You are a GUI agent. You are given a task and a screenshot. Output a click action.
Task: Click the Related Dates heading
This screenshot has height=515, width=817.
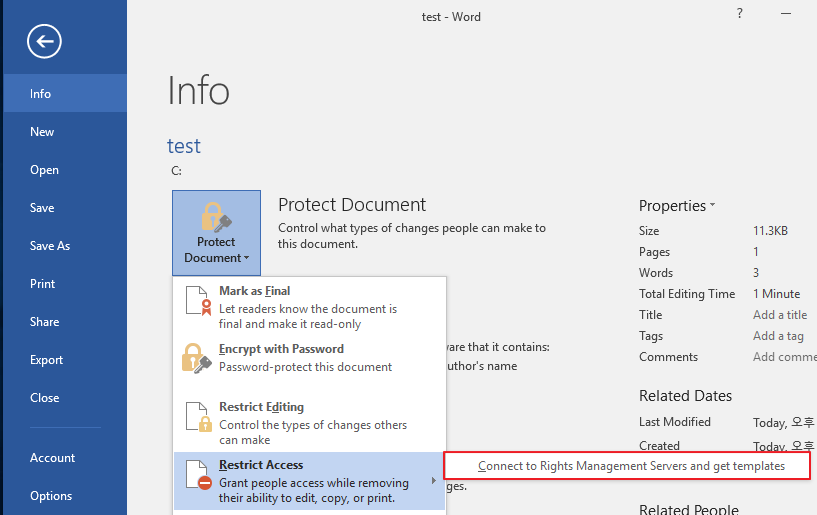tap(685, 396)
